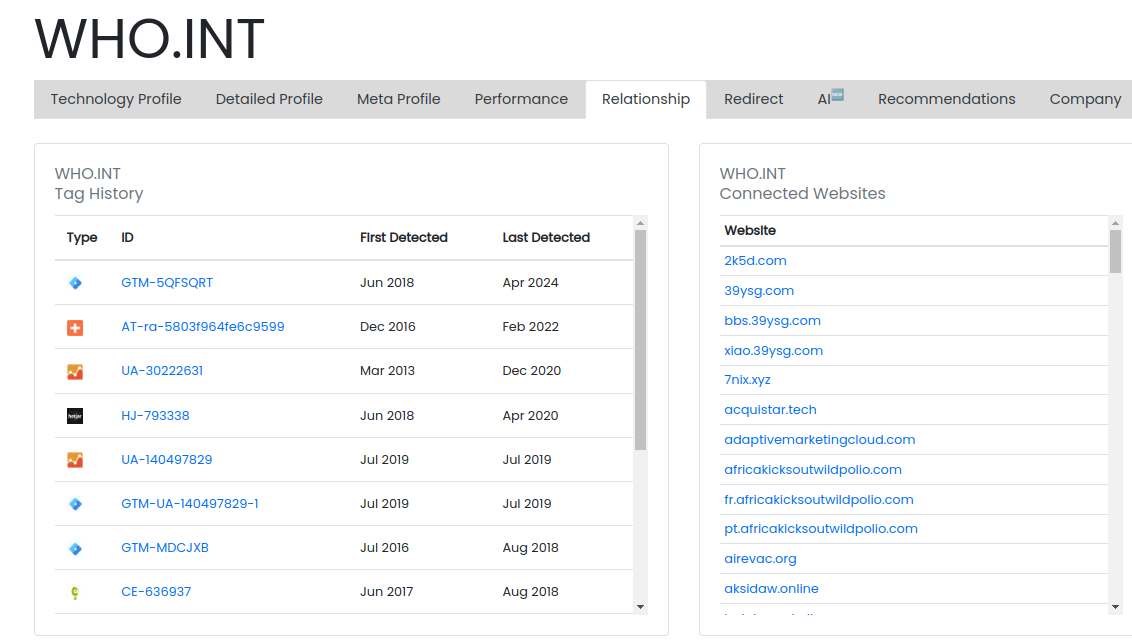Click the Crazy Egg icon beside CE-636937
This screenshot has width=1132, height=640.
[75, 592]
